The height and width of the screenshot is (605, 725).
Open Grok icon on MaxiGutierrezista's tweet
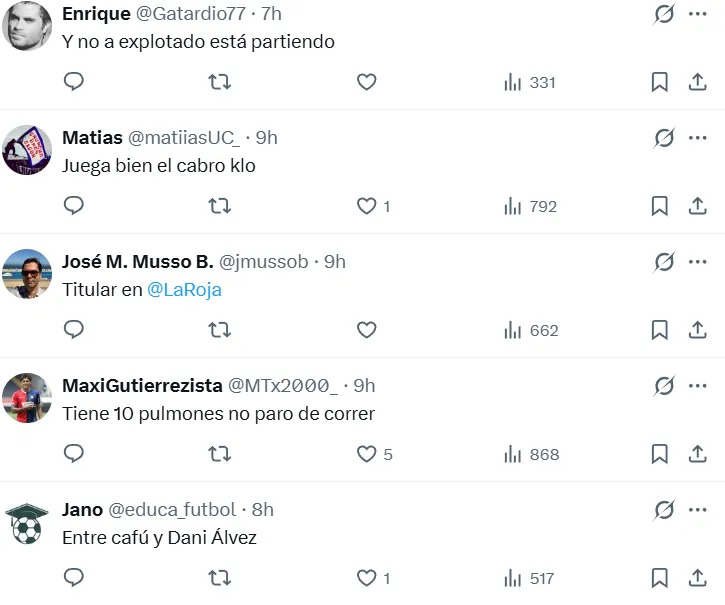pyautogui.click(x=664, y=385)
